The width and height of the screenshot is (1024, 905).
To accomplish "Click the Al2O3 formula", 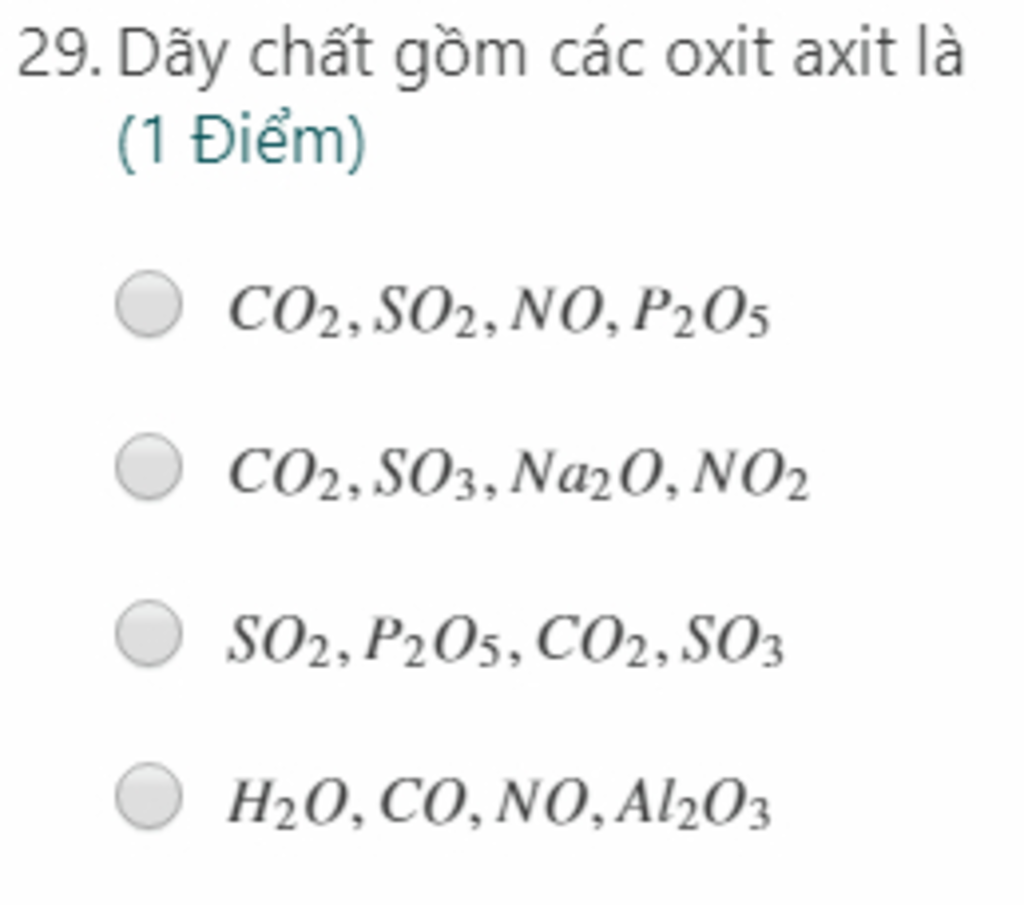I will click(694, 802).
